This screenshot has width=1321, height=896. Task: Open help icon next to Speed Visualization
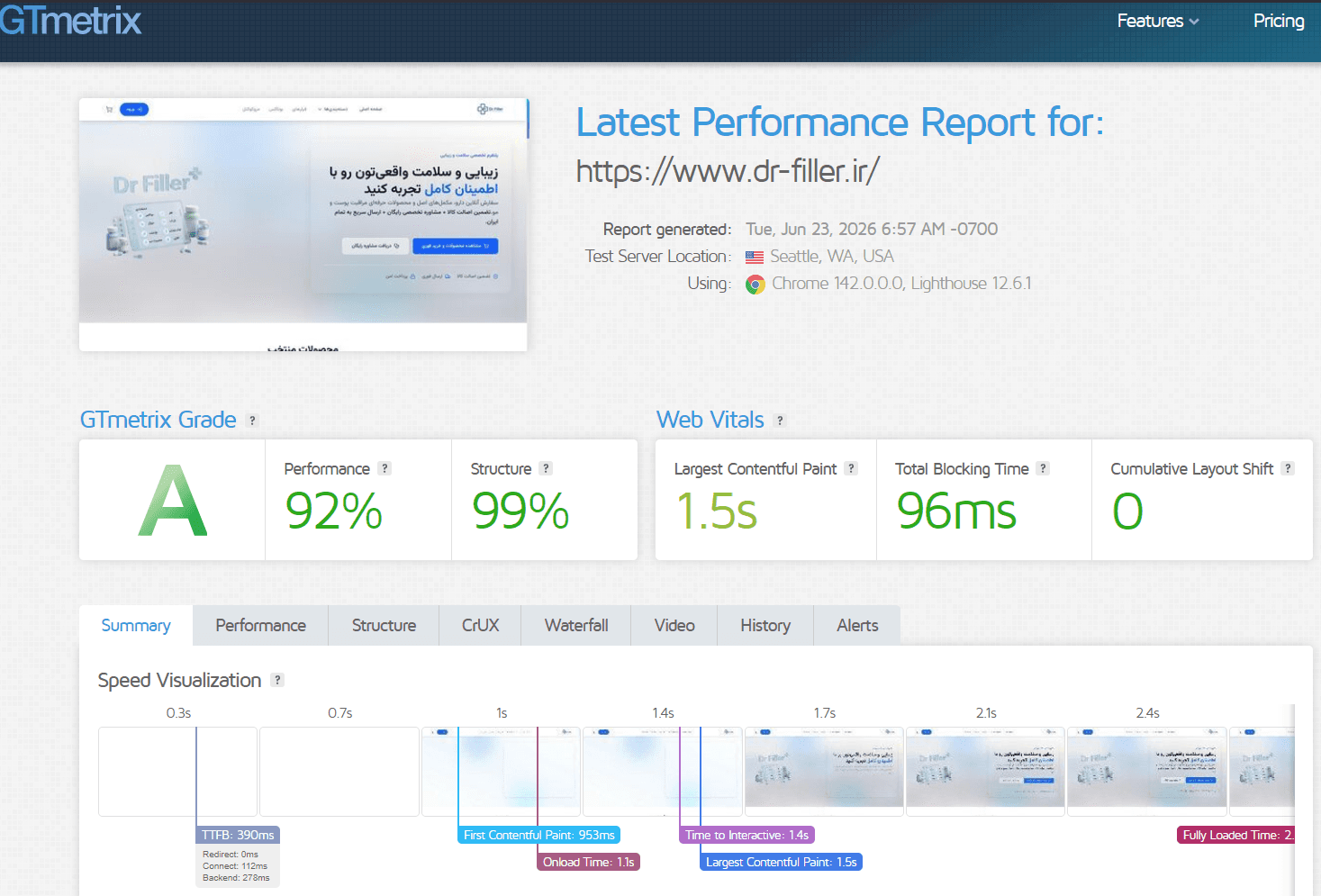click(x=277, y=680)
